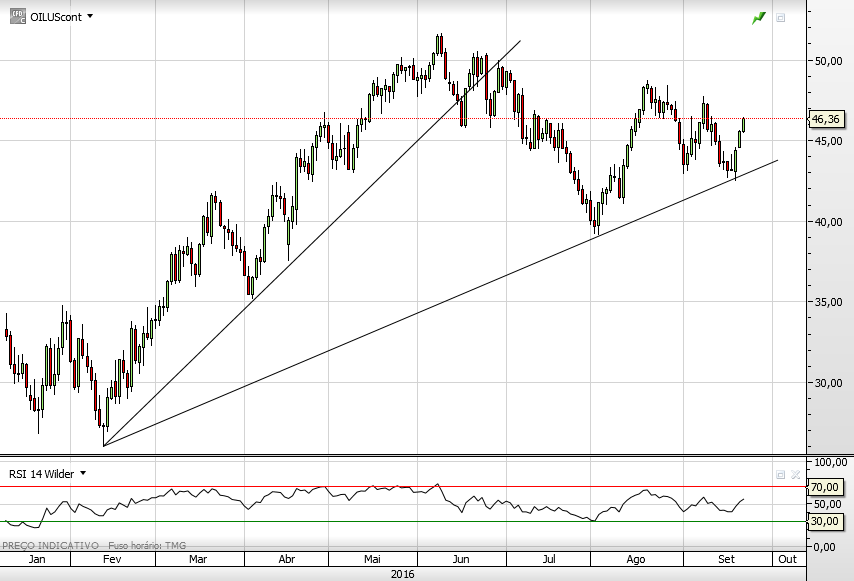This screenshot has width=854, height=581.
Task: Click the Fev month label on the time axis
Action: coord(112,559)
